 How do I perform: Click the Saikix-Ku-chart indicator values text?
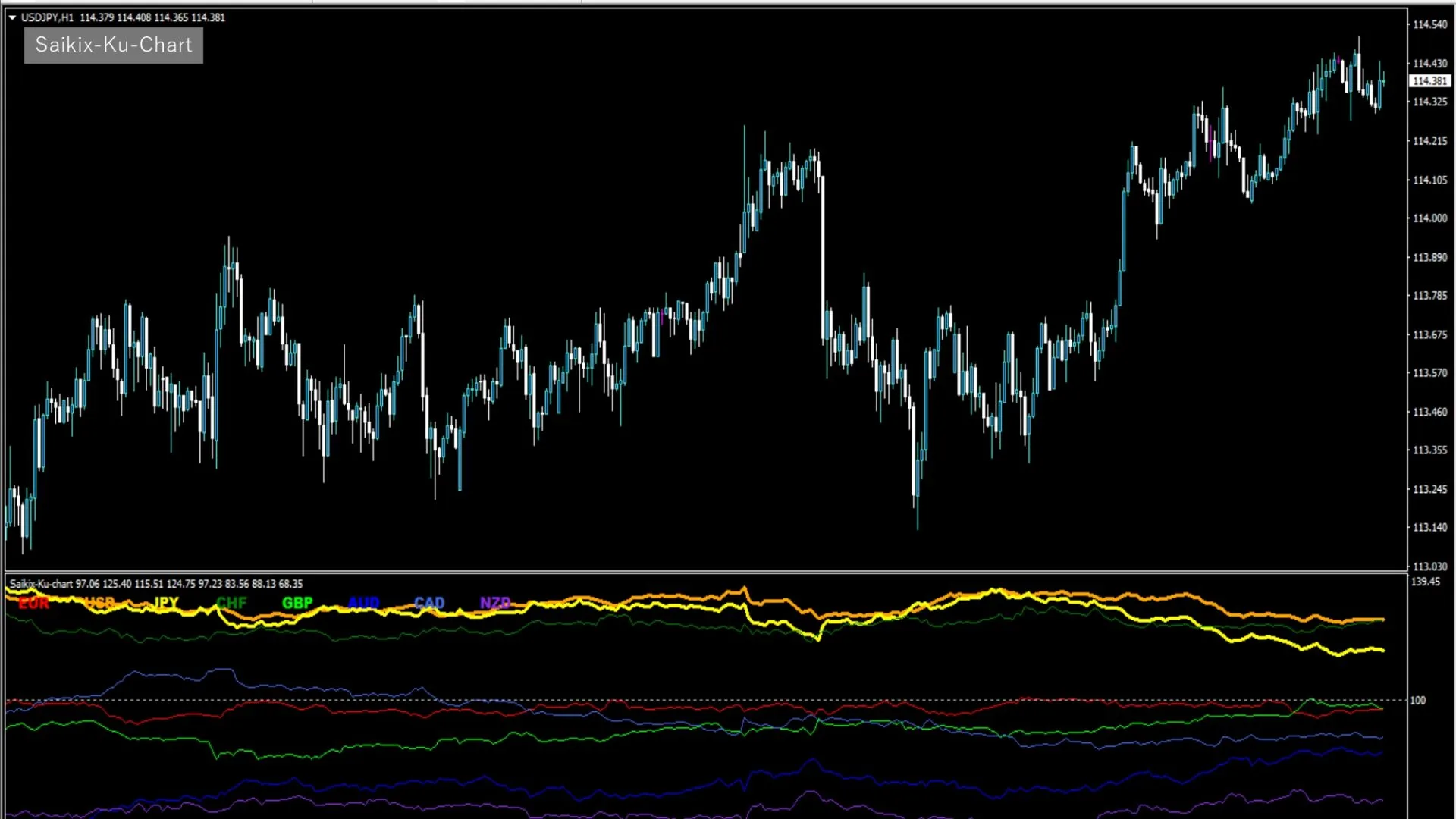(155, 584)
